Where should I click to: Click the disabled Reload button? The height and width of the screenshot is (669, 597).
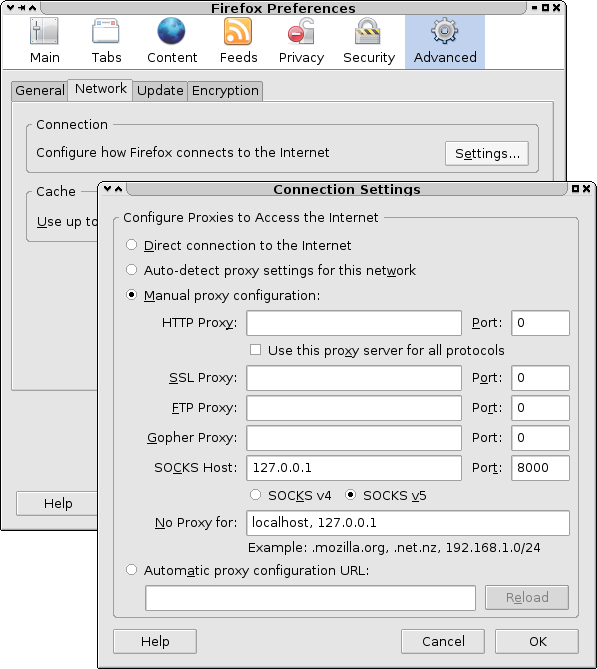tap(527, 598)
